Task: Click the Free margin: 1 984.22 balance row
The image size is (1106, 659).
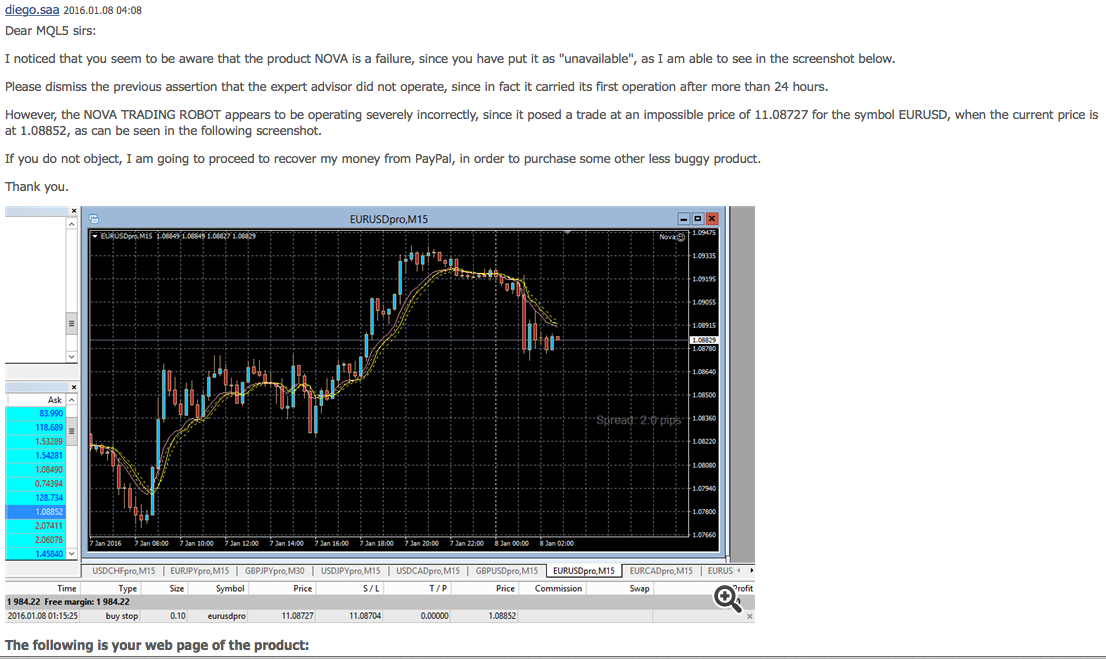Action: pos(379,602)
